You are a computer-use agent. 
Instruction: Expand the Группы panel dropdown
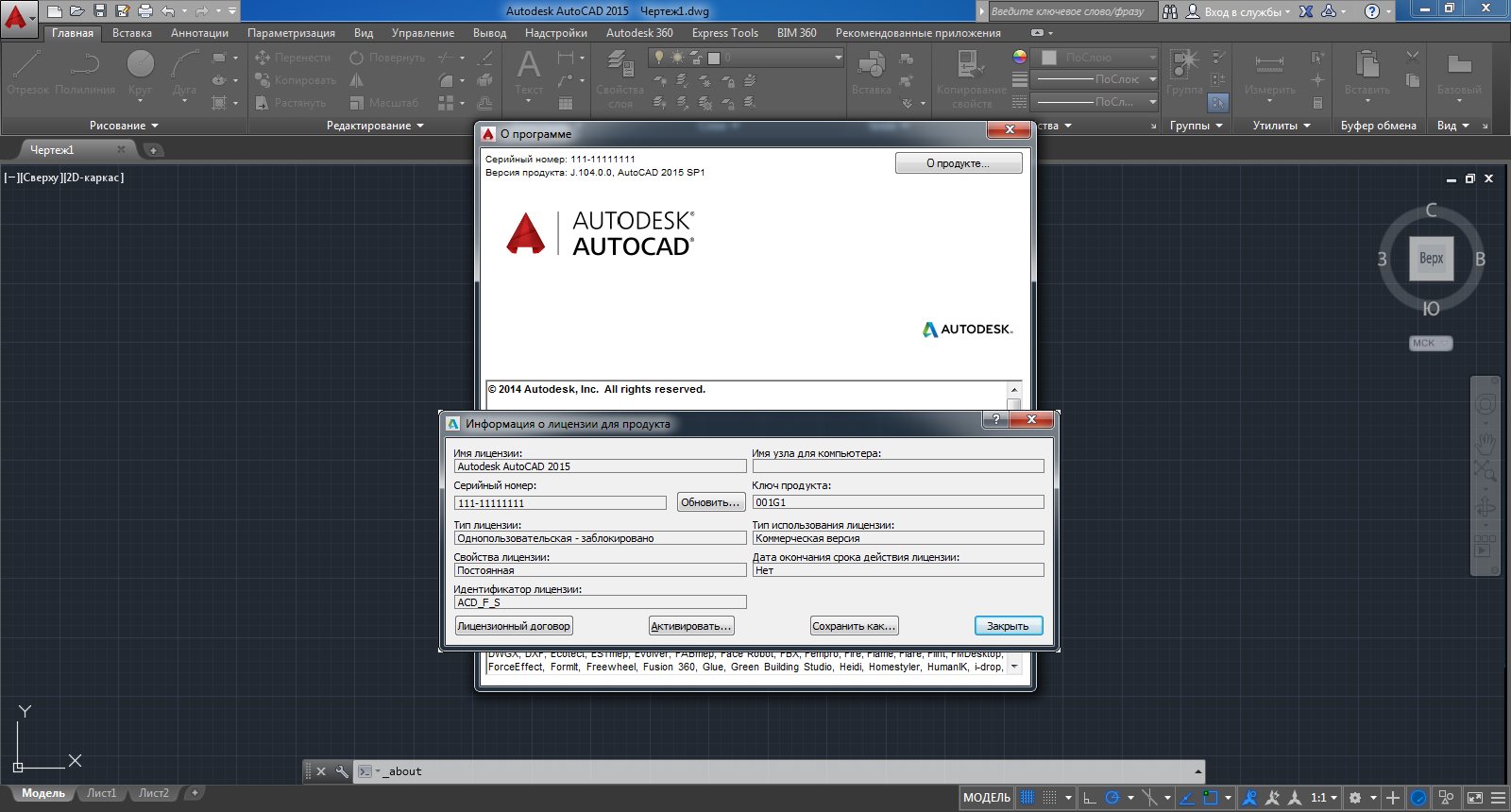(x=1197, y=126)
